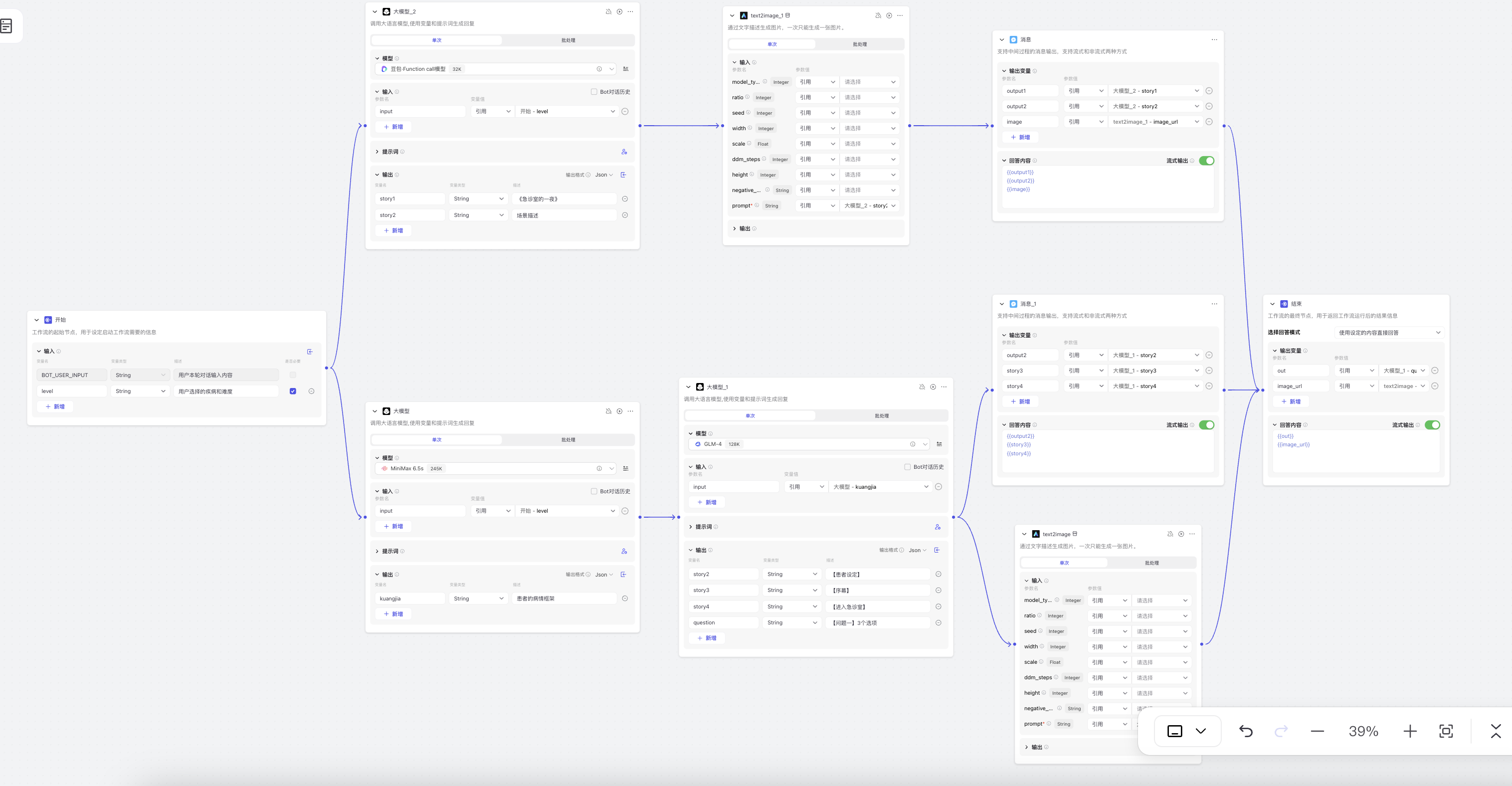The height and width of the screenshot is (786, 1512).
Task: Open 选择回答模式 dropdown in 结束 node
Action: tap(1389, 333)
